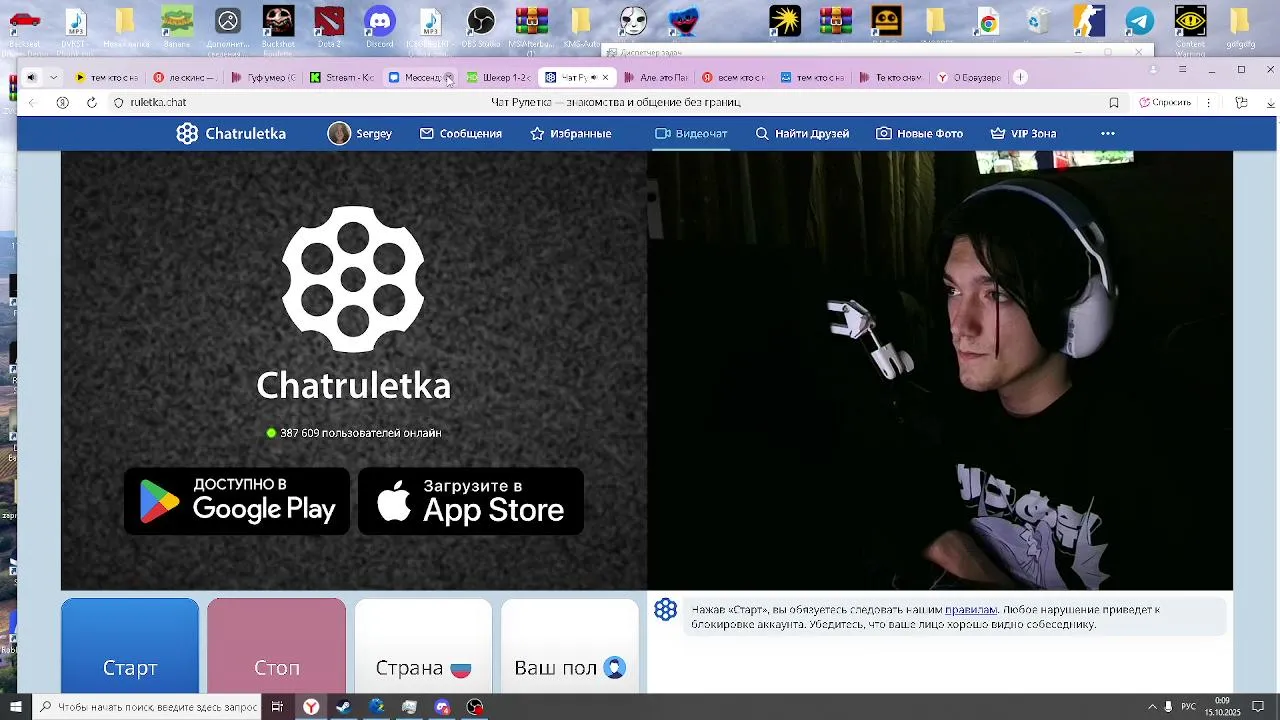
Task: Open the Recycle Bin desktop icon
Action: click(1038, 22)
